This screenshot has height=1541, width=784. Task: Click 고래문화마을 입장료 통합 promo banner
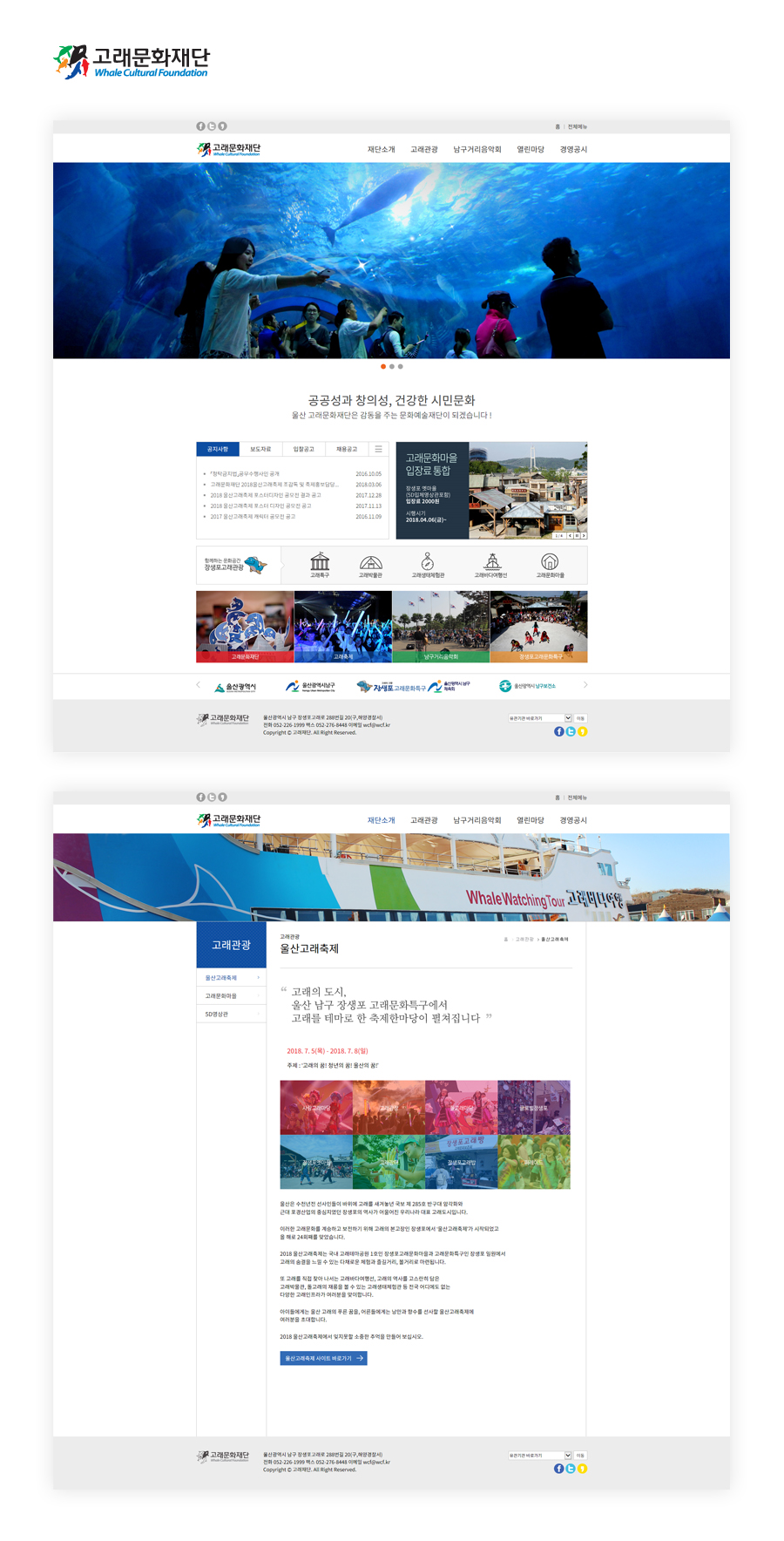(x=492, y=491)
